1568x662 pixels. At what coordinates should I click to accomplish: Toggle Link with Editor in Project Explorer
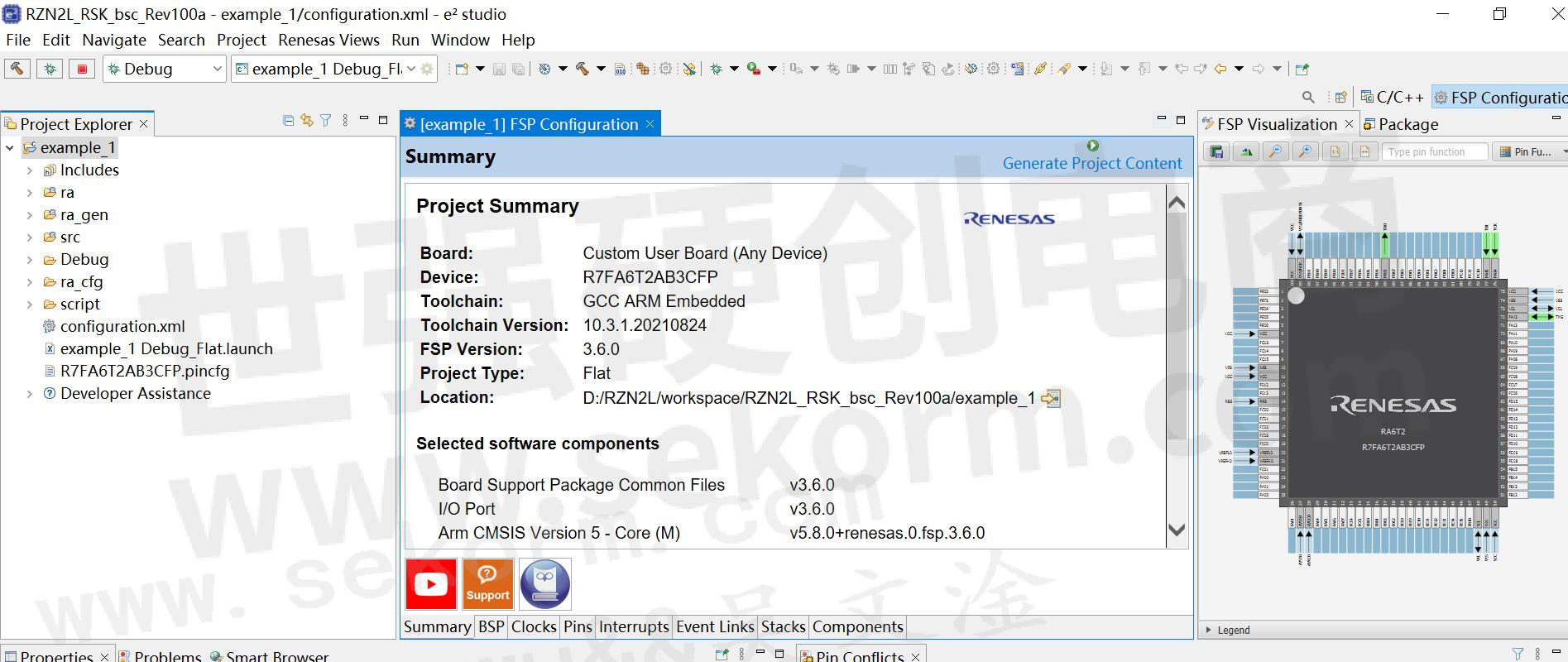click(x=307, y=121)
